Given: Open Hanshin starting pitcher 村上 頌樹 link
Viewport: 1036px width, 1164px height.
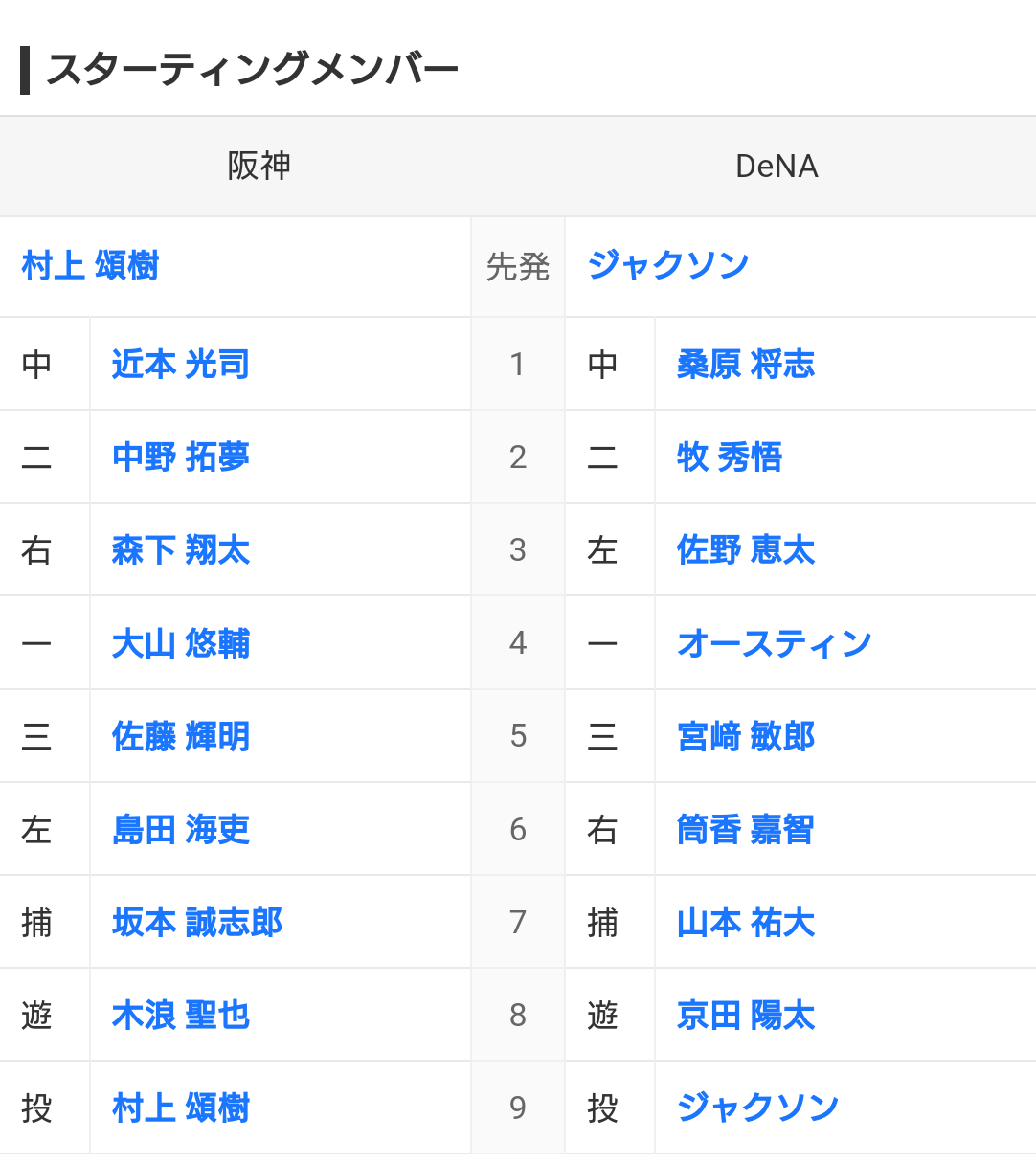Looking at the screenshot, I should click(x=90, y=266).
